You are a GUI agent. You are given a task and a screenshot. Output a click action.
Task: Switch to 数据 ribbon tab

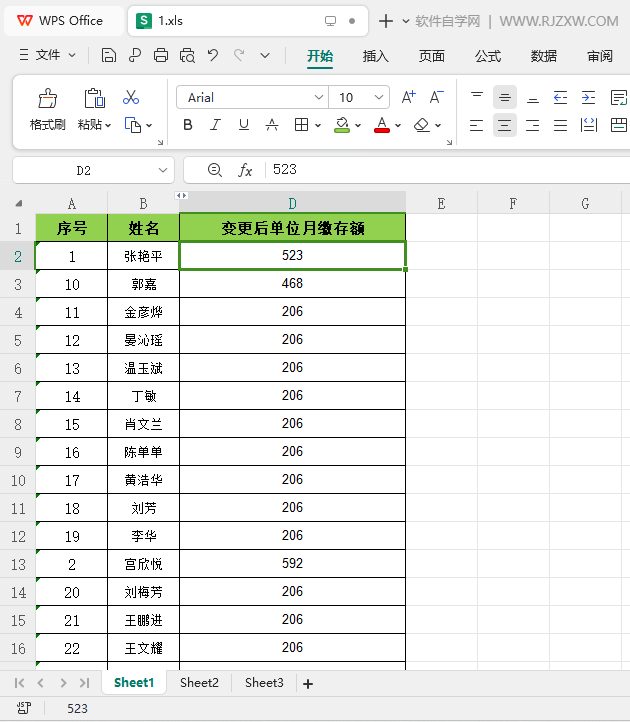[544, 56]
